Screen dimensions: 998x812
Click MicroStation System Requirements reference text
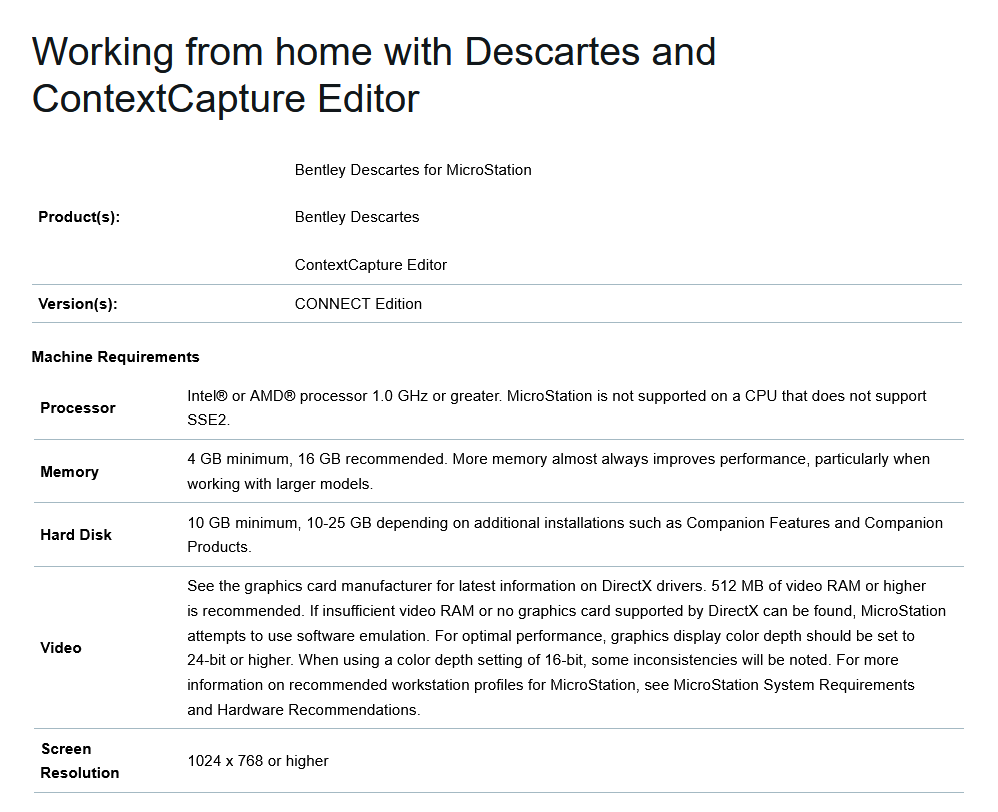[794, 685]
